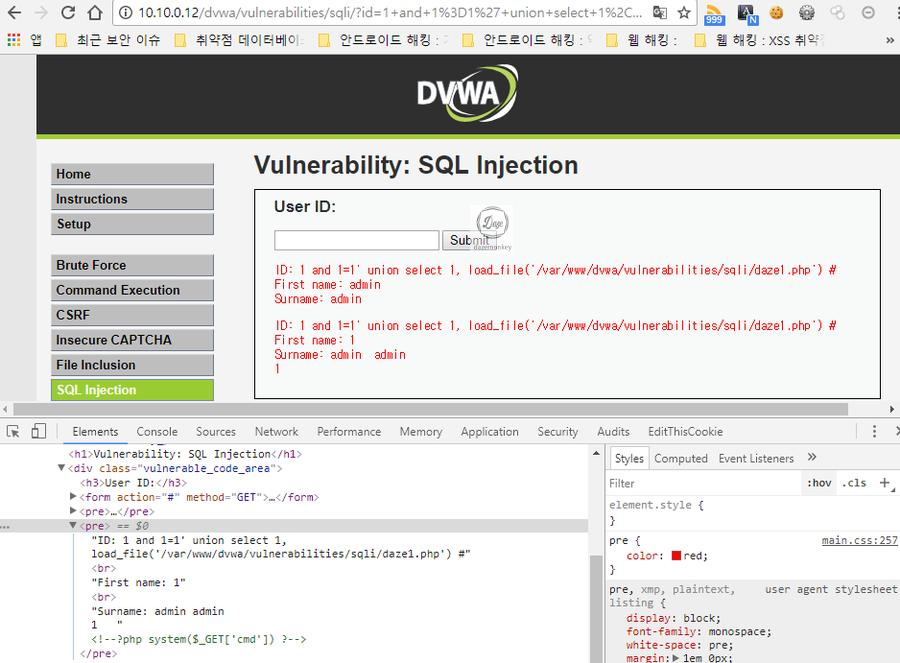Activate the DevTools inspect element picker
Image resolution: width=900 pixels, height=663 pixels.
tap(13, 431)
